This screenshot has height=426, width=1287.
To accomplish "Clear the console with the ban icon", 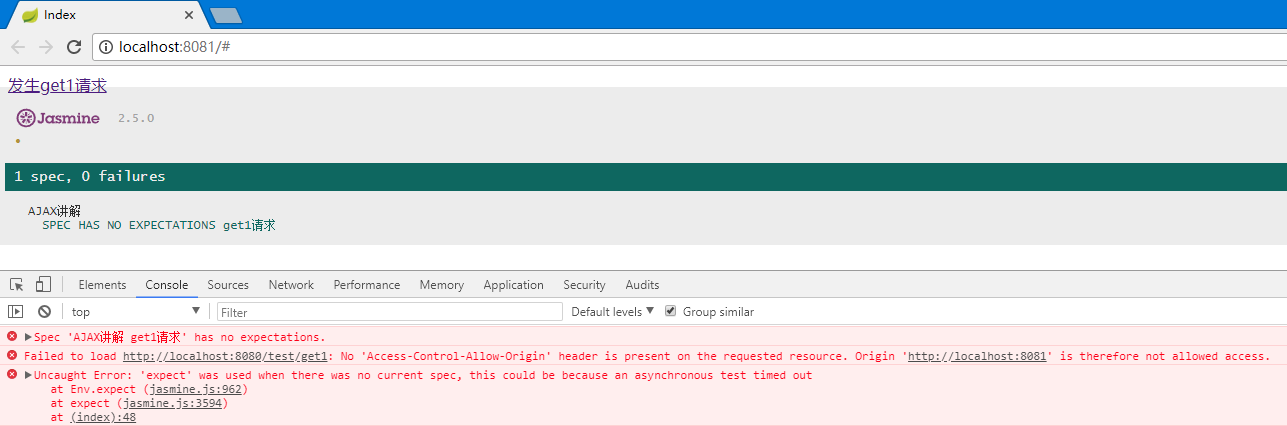I will [44, 312].
